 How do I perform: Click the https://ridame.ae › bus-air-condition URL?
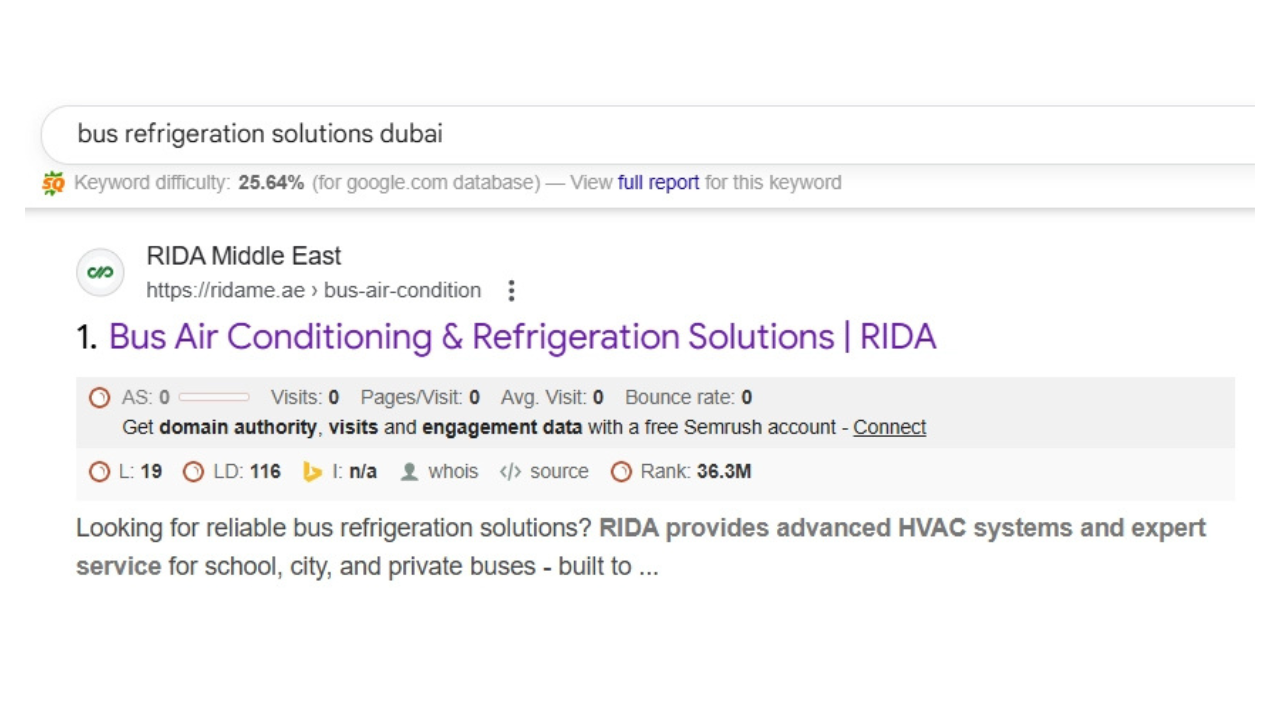point(313,291)
